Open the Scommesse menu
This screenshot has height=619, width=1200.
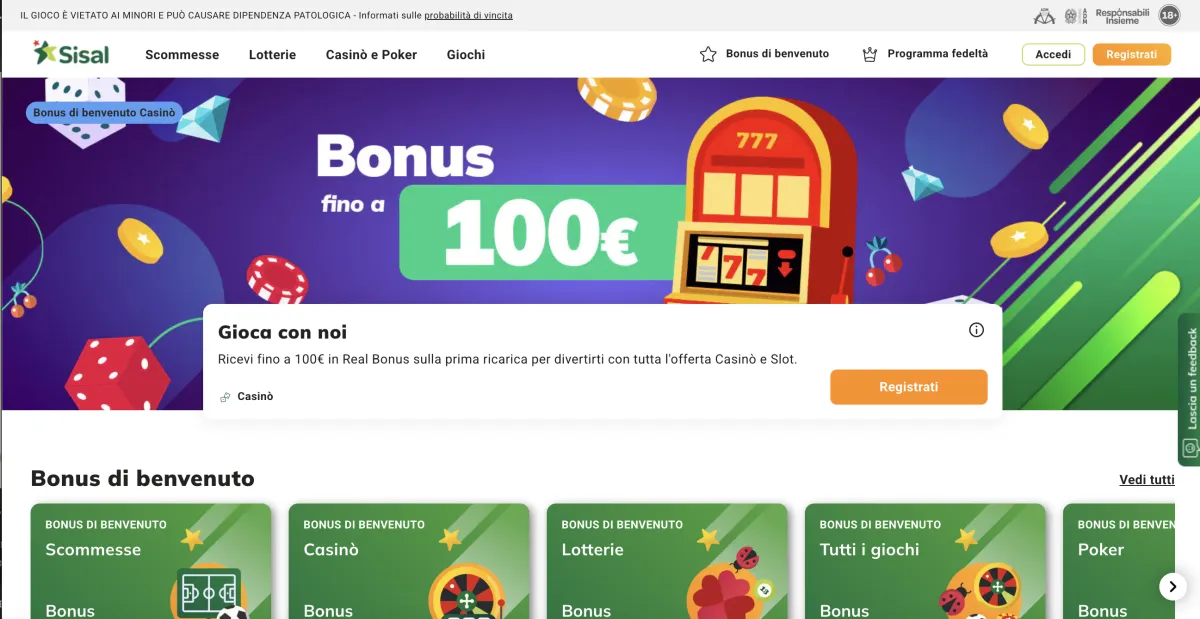[182, 55]
